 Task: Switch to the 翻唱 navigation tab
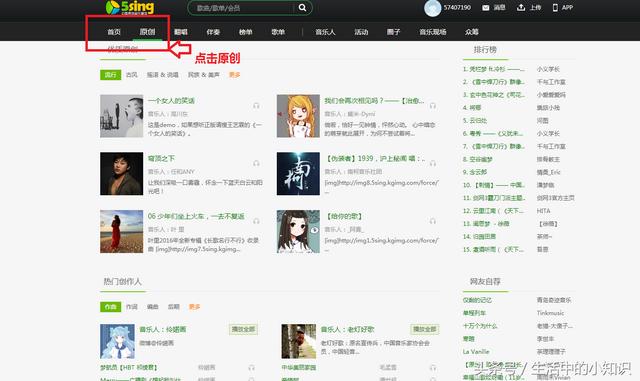point(180,32)
